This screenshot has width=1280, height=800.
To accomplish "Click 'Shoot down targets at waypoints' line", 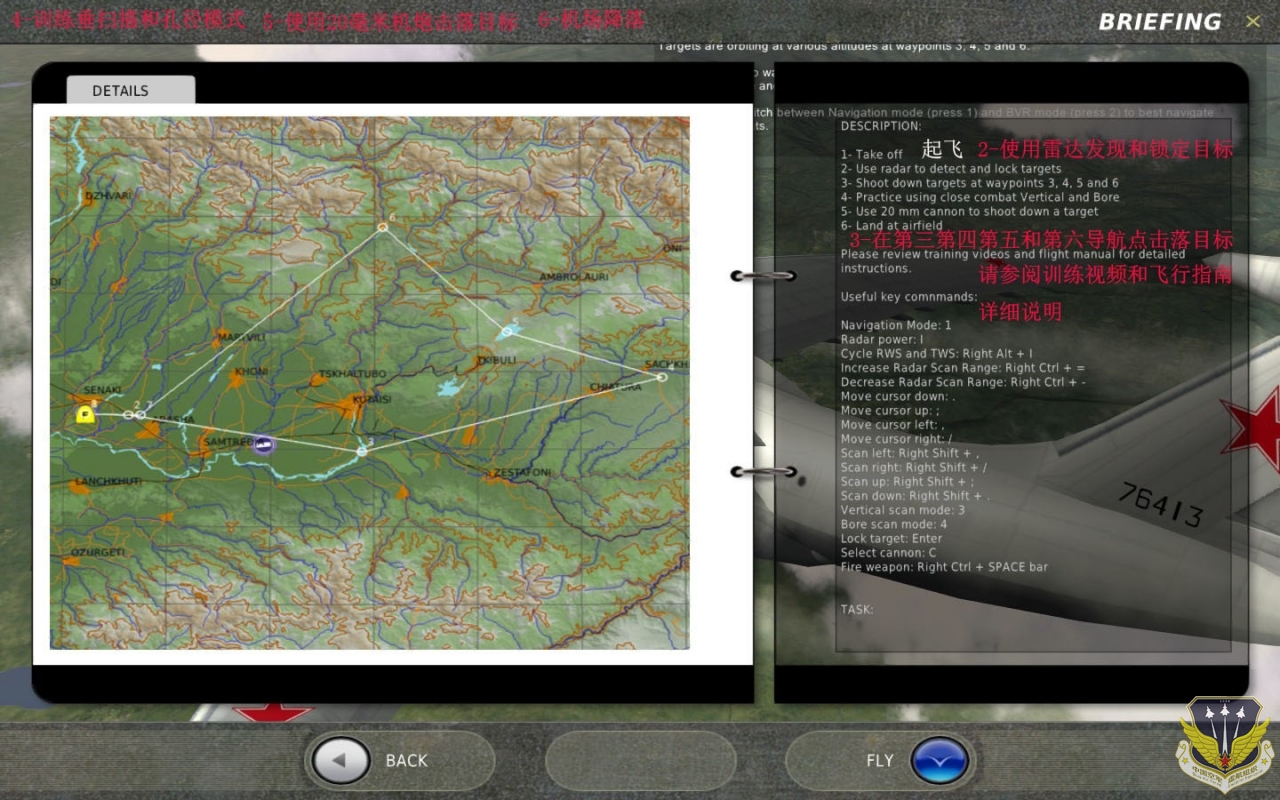I will point(980,183).
